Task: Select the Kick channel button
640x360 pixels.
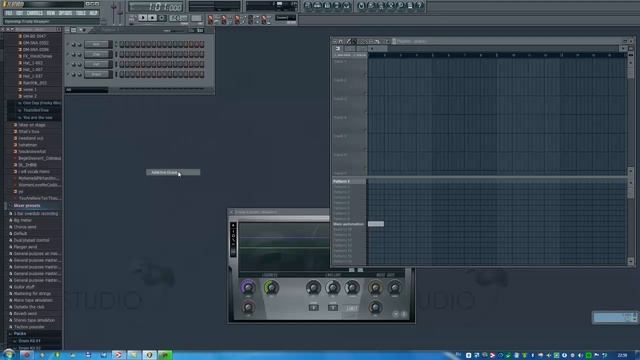Action: [96, 44]
